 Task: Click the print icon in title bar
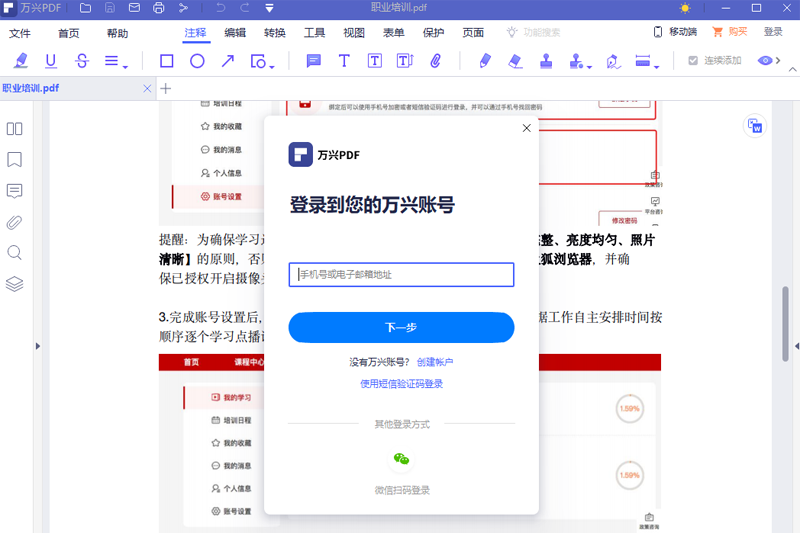pyautogui.click(x=159, y=8)
